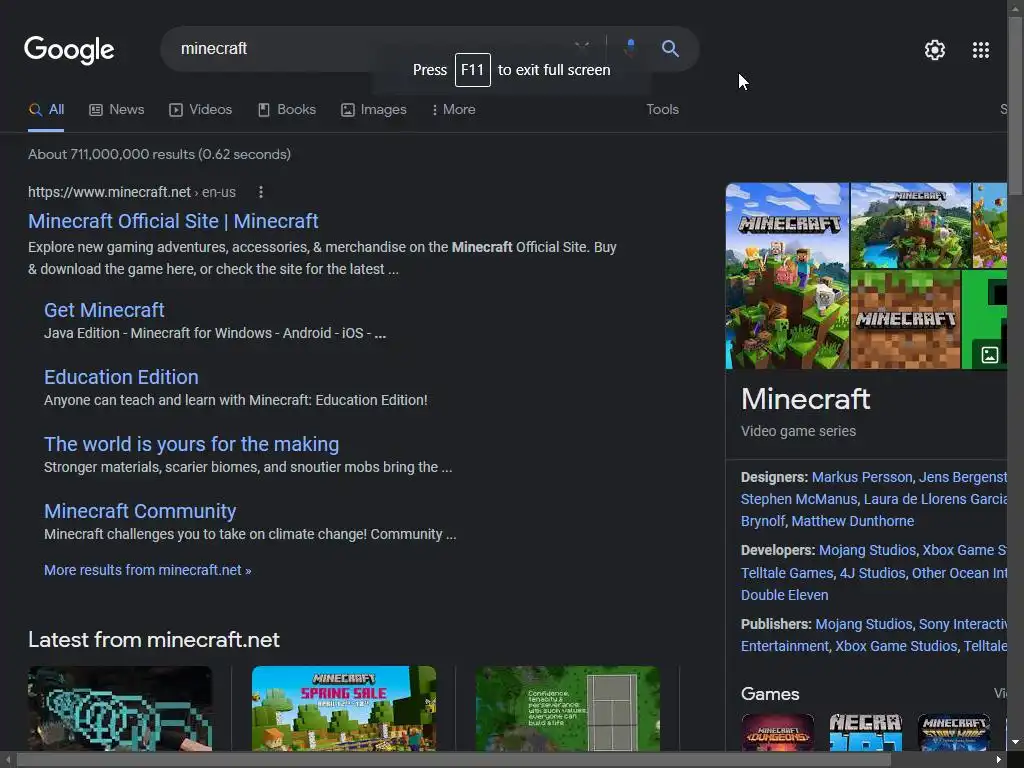Click the Minecraft knowledge panel title
The image size is (1024, 768).
805,399
